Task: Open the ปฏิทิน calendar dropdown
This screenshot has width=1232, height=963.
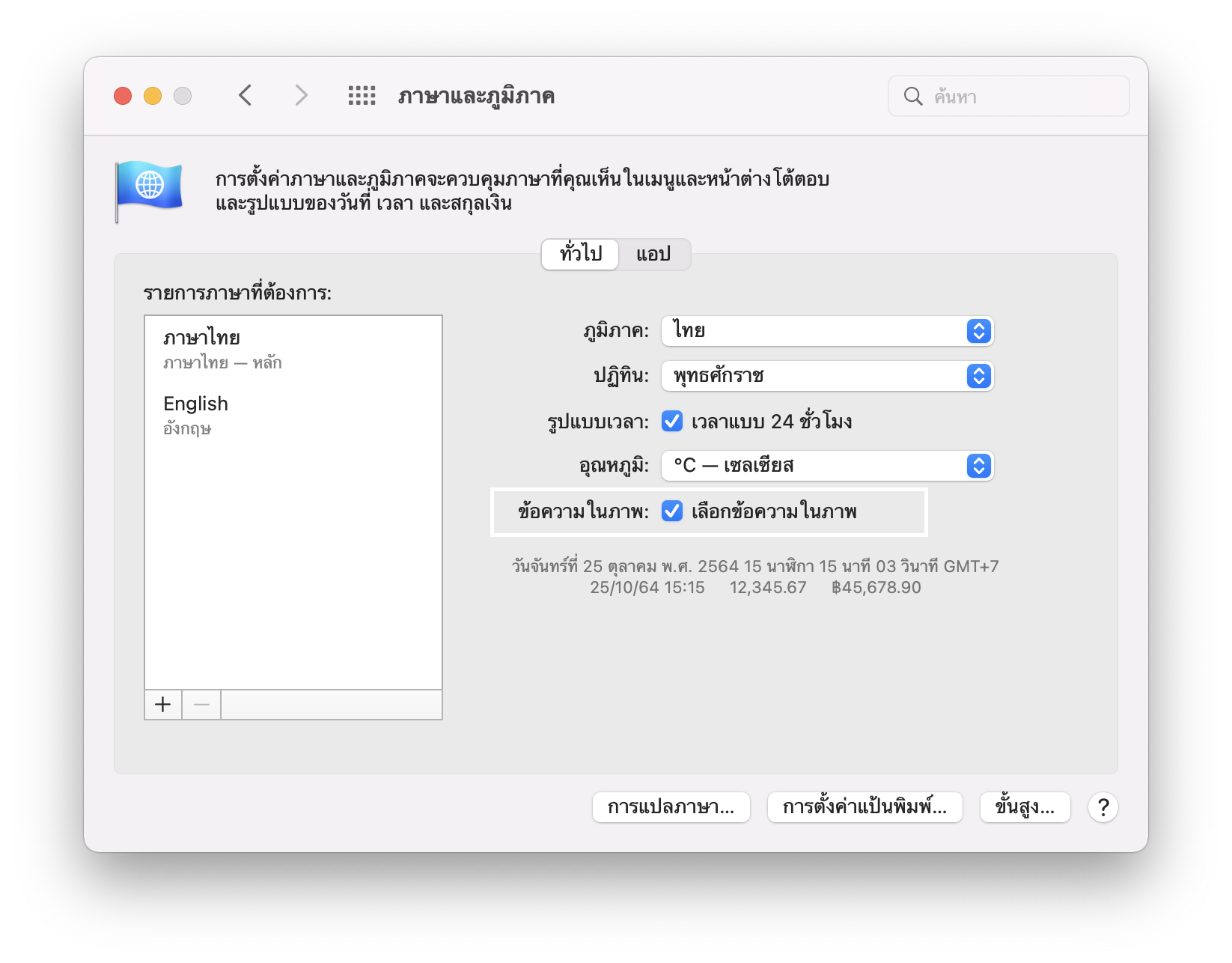Action: coord(827,376)
